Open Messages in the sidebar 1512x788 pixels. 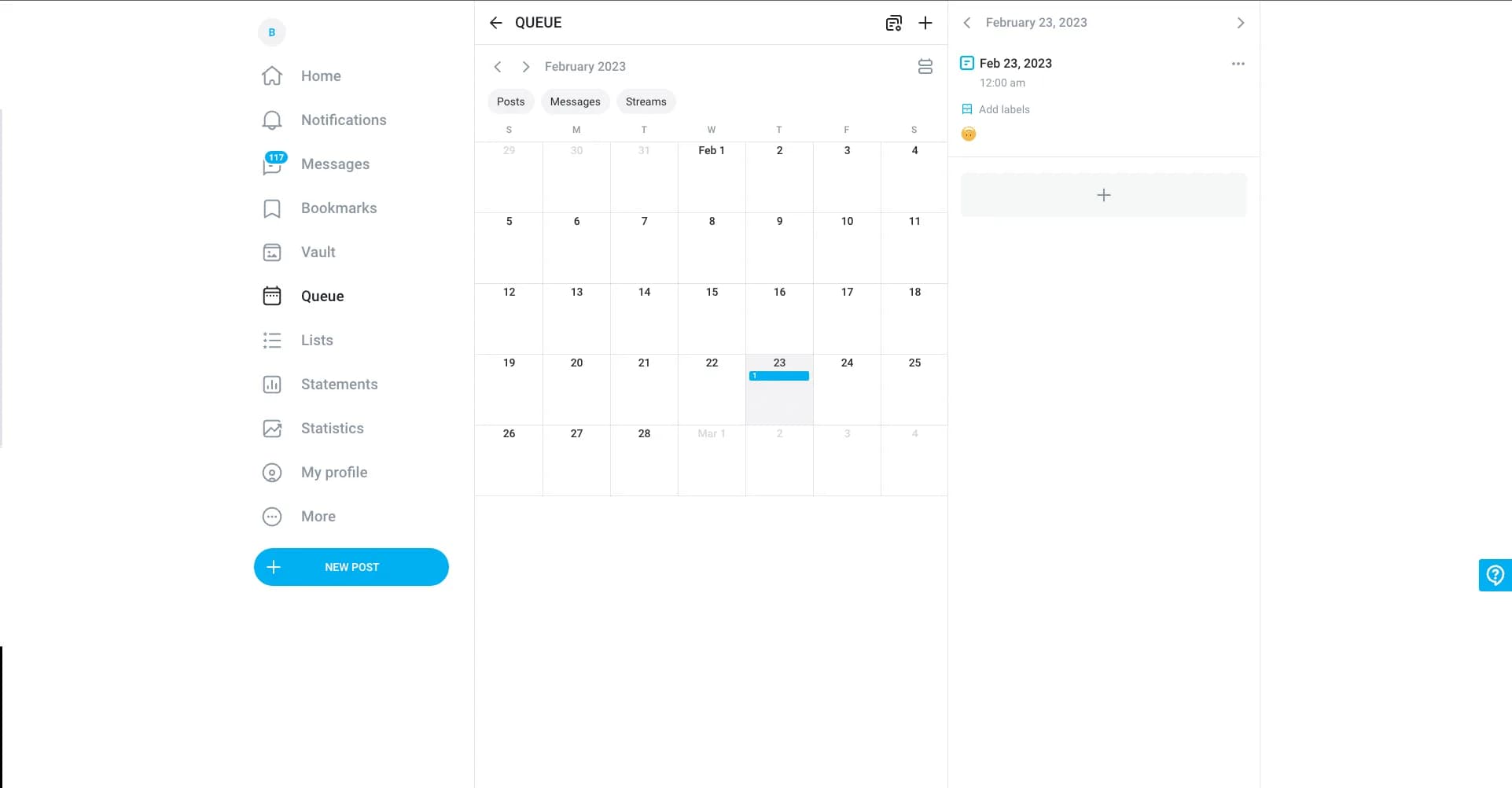coord(334,164)
